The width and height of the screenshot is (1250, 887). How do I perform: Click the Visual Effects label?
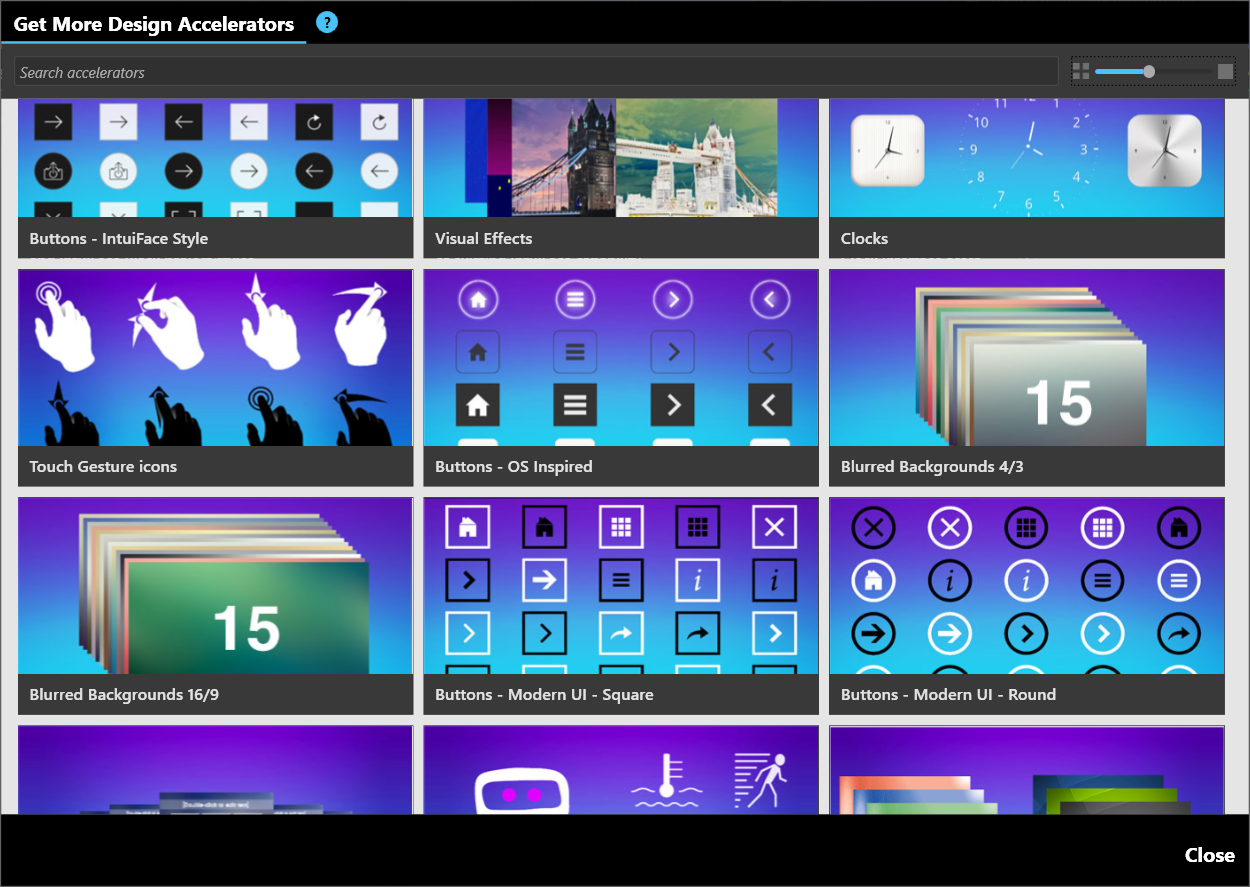[484, 238]
